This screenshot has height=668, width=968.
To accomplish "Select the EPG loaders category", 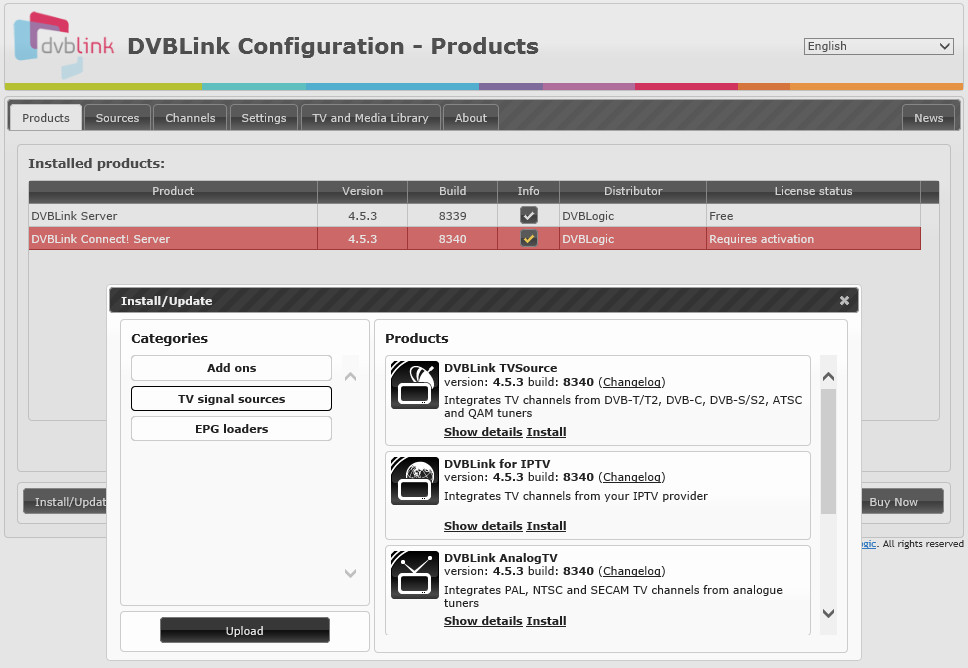I will [x=232, y=428].
